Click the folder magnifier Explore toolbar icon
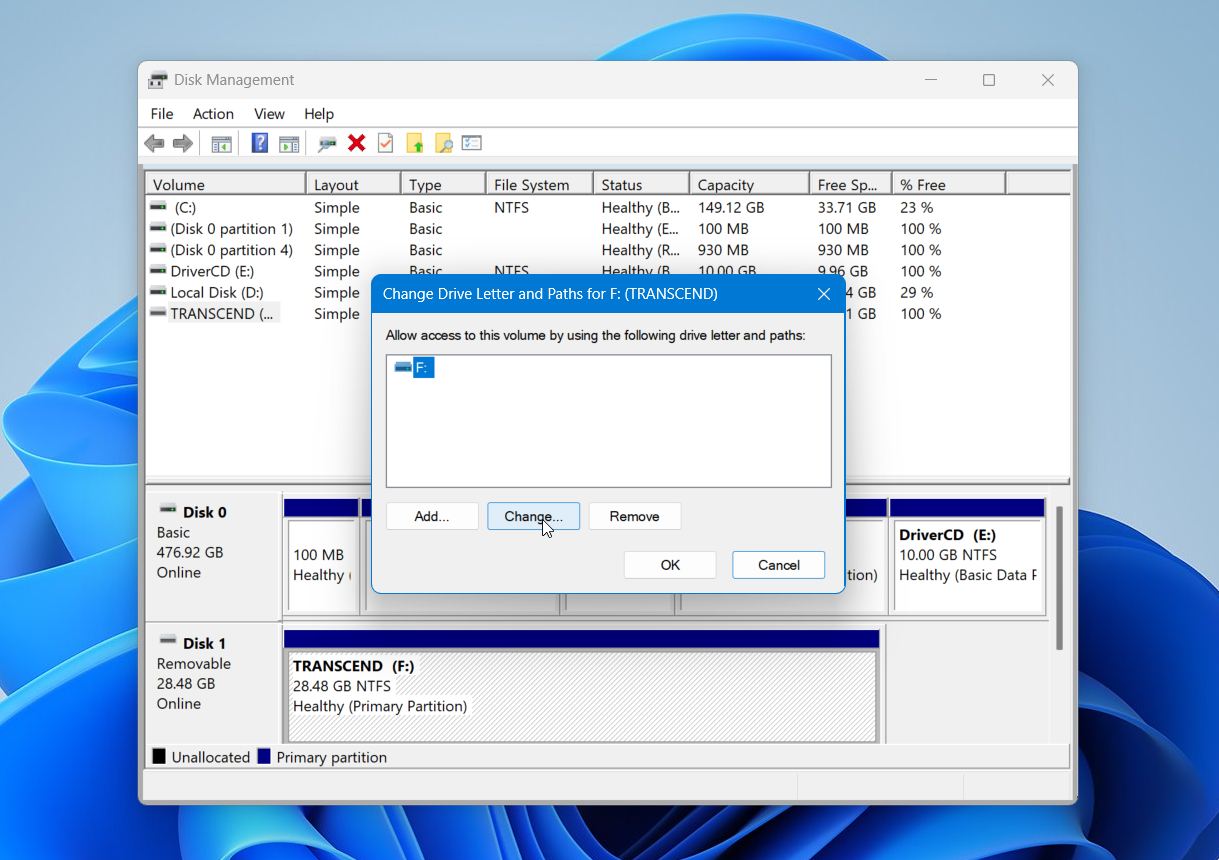The height and width of the screenshot is (860, 1219). coord(443,144)
